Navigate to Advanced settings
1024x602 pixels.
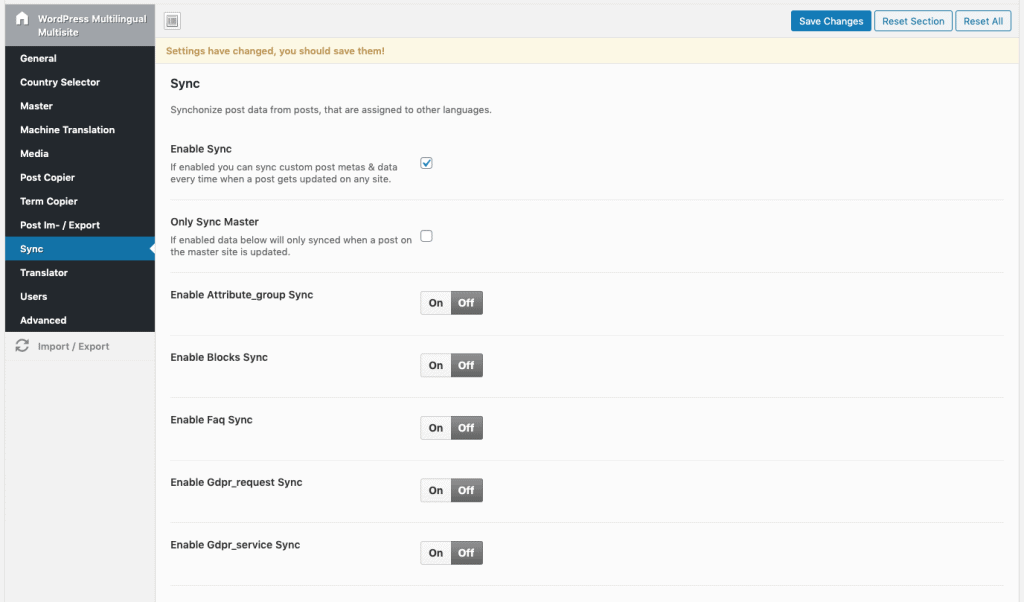click(x=43, y=320)
